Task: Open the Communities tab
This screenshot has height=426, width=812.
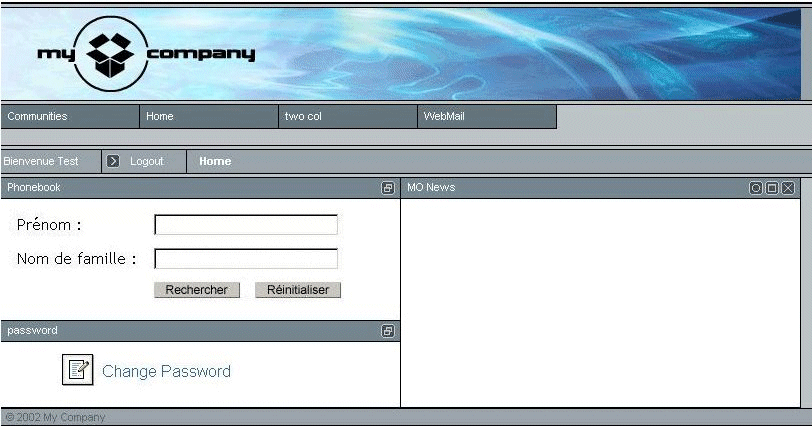Action: tap(70, 116)
